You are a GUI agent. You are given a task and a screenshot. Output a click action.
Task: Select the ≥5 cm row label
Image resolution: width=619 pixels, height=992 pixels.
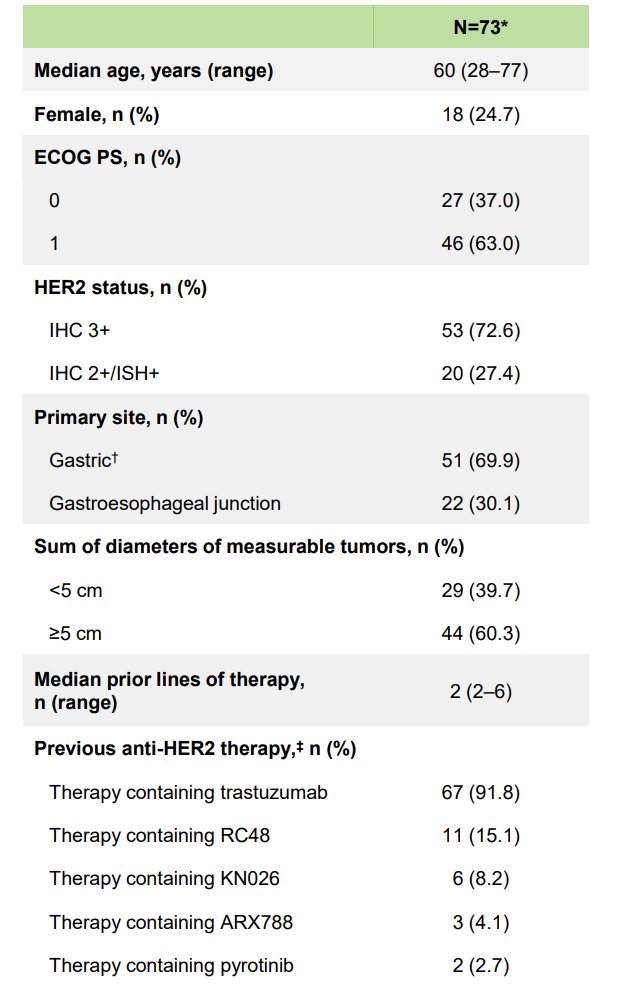pos(76,634)
